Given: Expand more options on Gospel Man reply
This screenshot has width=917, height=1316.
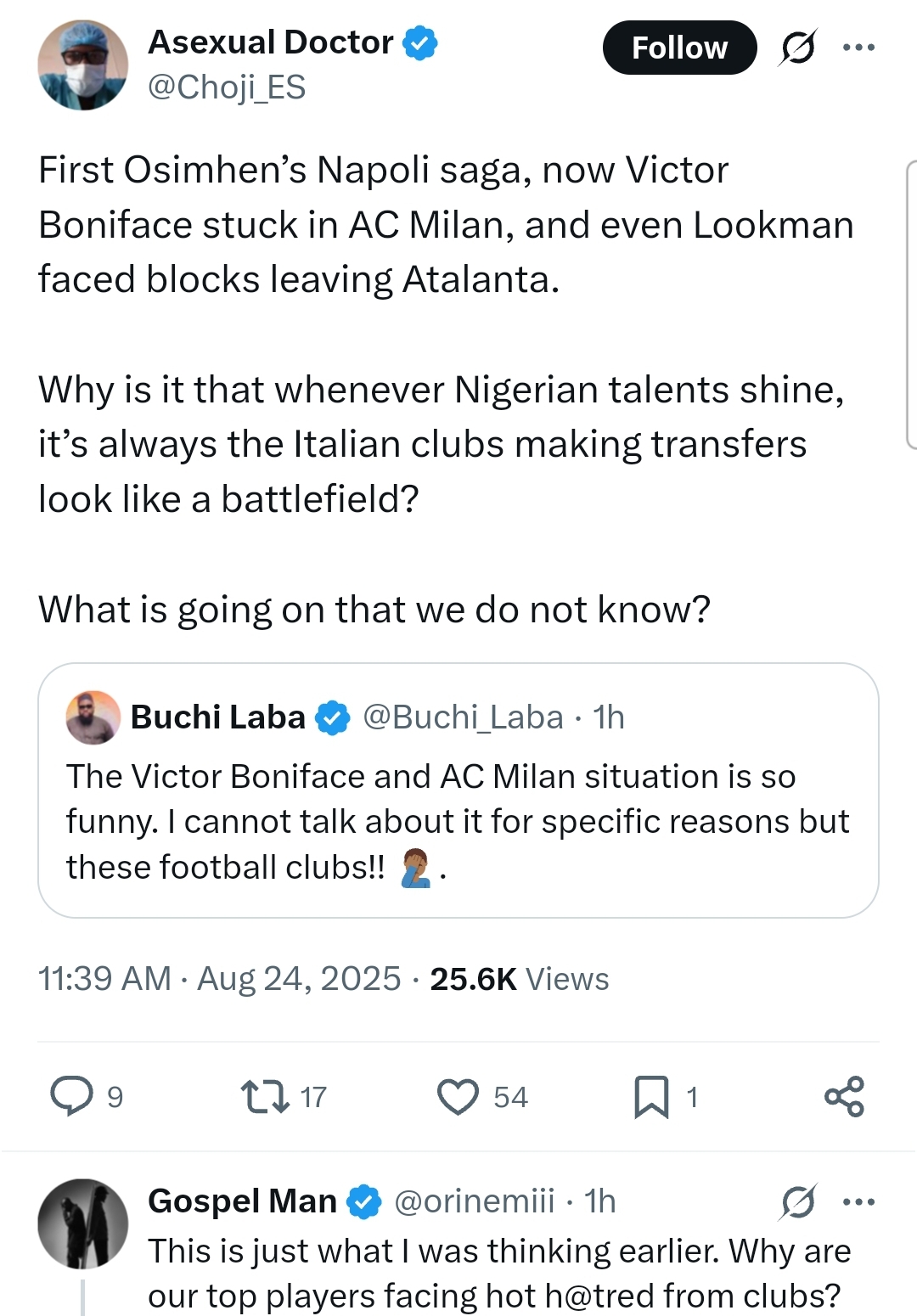Looking at the screenshot, I should [858, 1201].
